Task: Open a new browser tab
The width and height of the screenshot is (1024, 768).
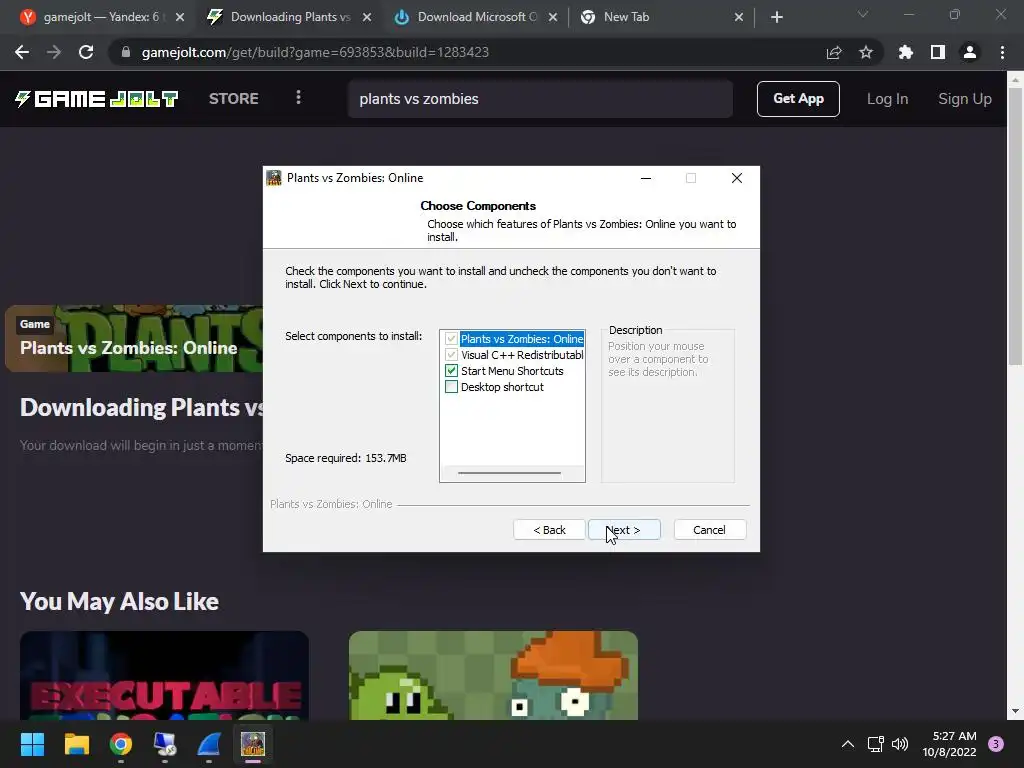Action: tap(776, 17)
